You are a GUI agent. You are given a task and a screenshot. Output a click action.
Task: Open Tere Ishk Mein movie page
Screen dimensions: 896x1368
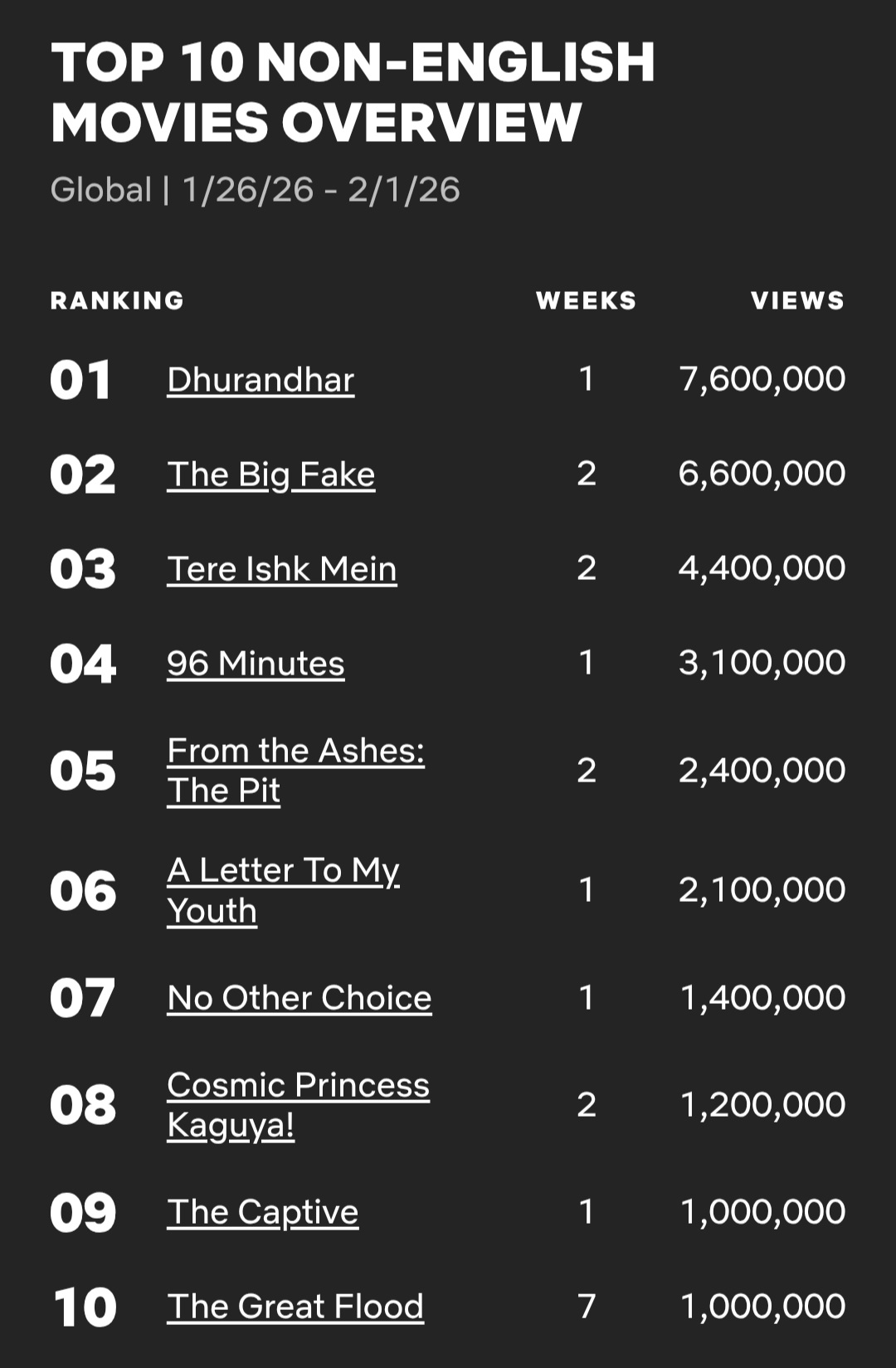click(281, 569)
